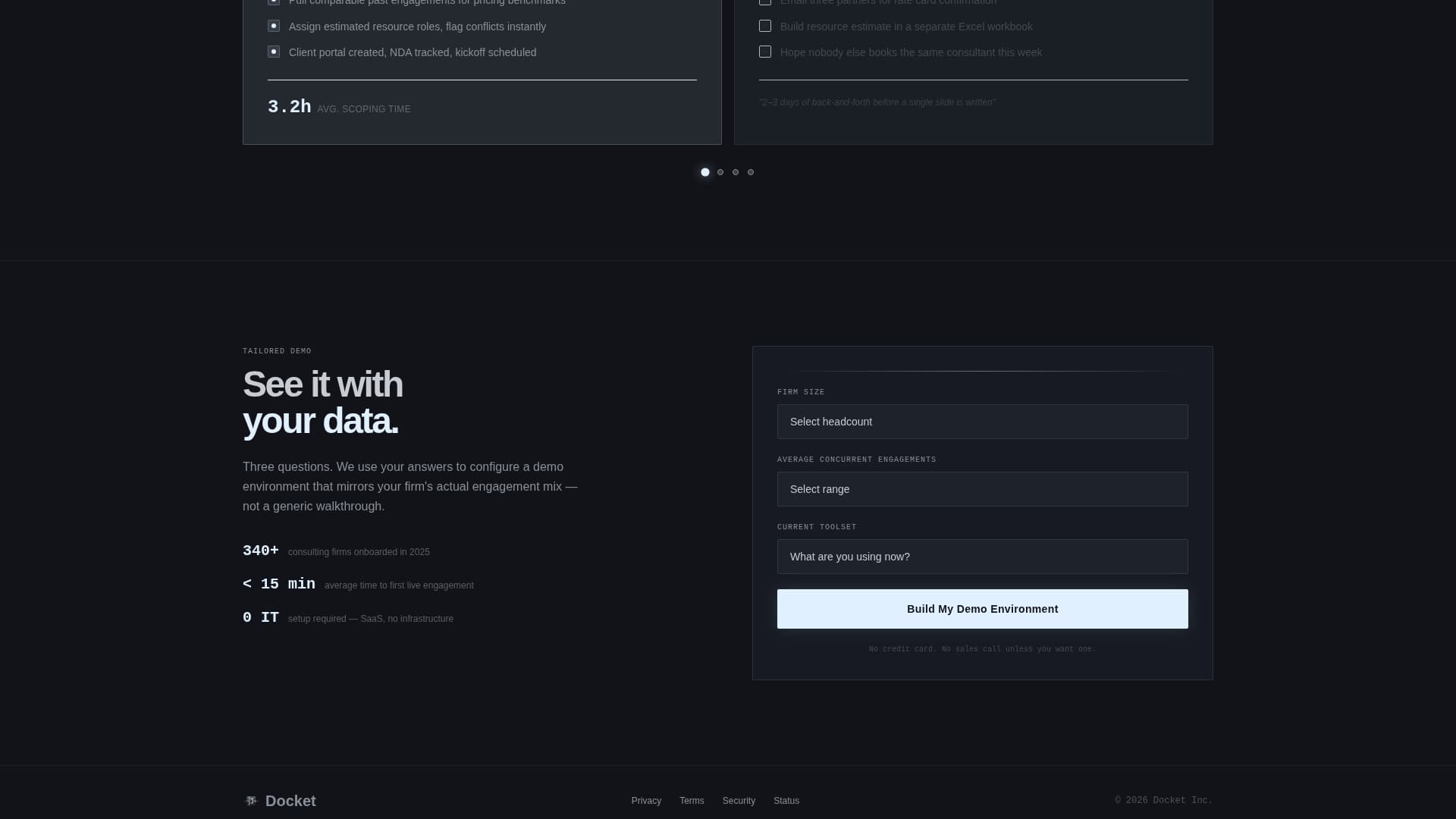Select the third carousel dot
The image size is (1456, 819).
tap(736, 172)
